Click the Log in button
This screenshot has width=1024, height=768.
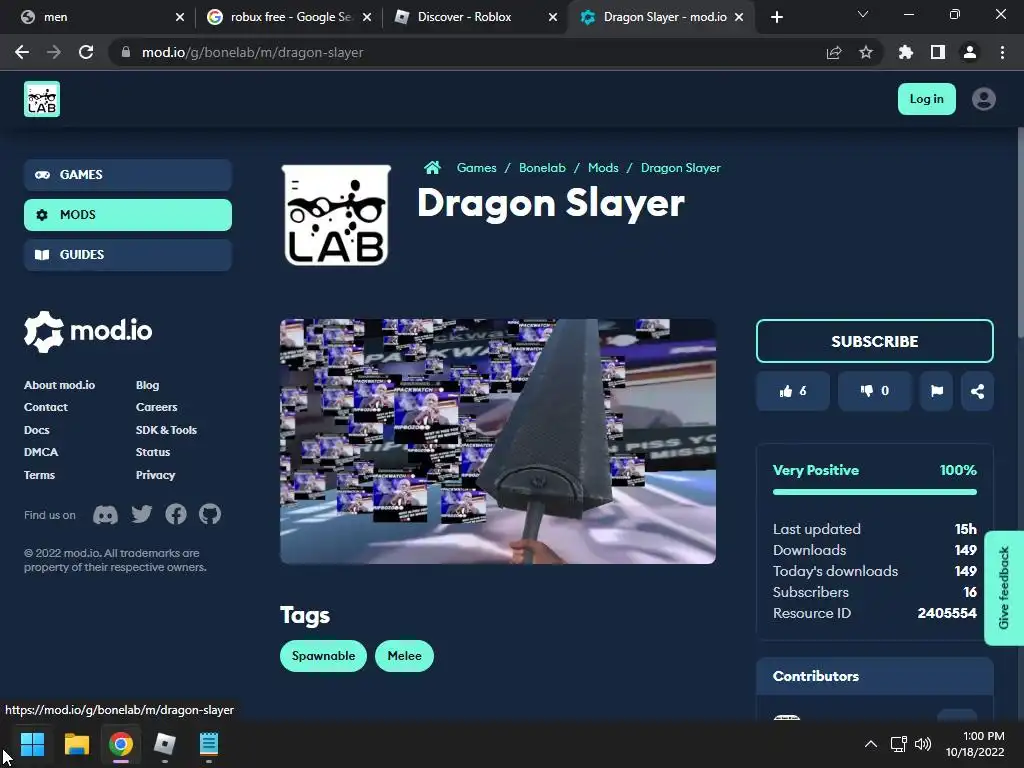[926, 99]
